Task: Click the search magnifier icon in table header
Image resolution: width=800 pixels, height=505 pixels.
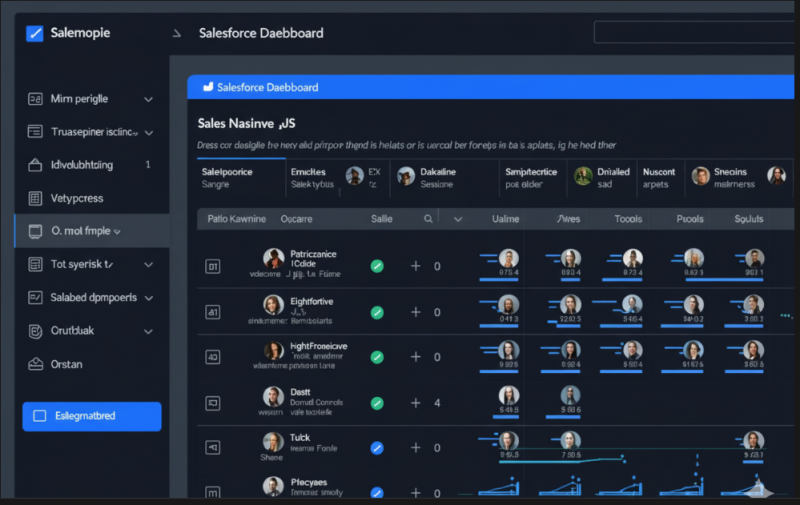Action: (428, 218)
